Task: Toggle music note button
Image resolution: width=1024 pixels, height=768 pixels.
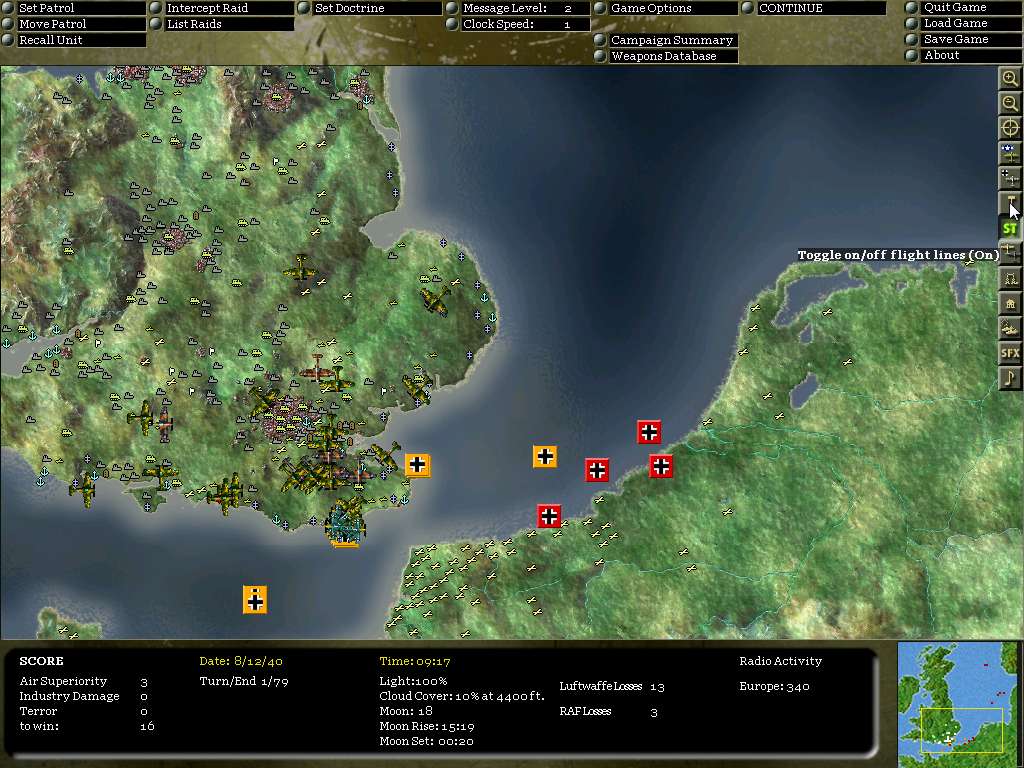Action: click(1010, 378)
